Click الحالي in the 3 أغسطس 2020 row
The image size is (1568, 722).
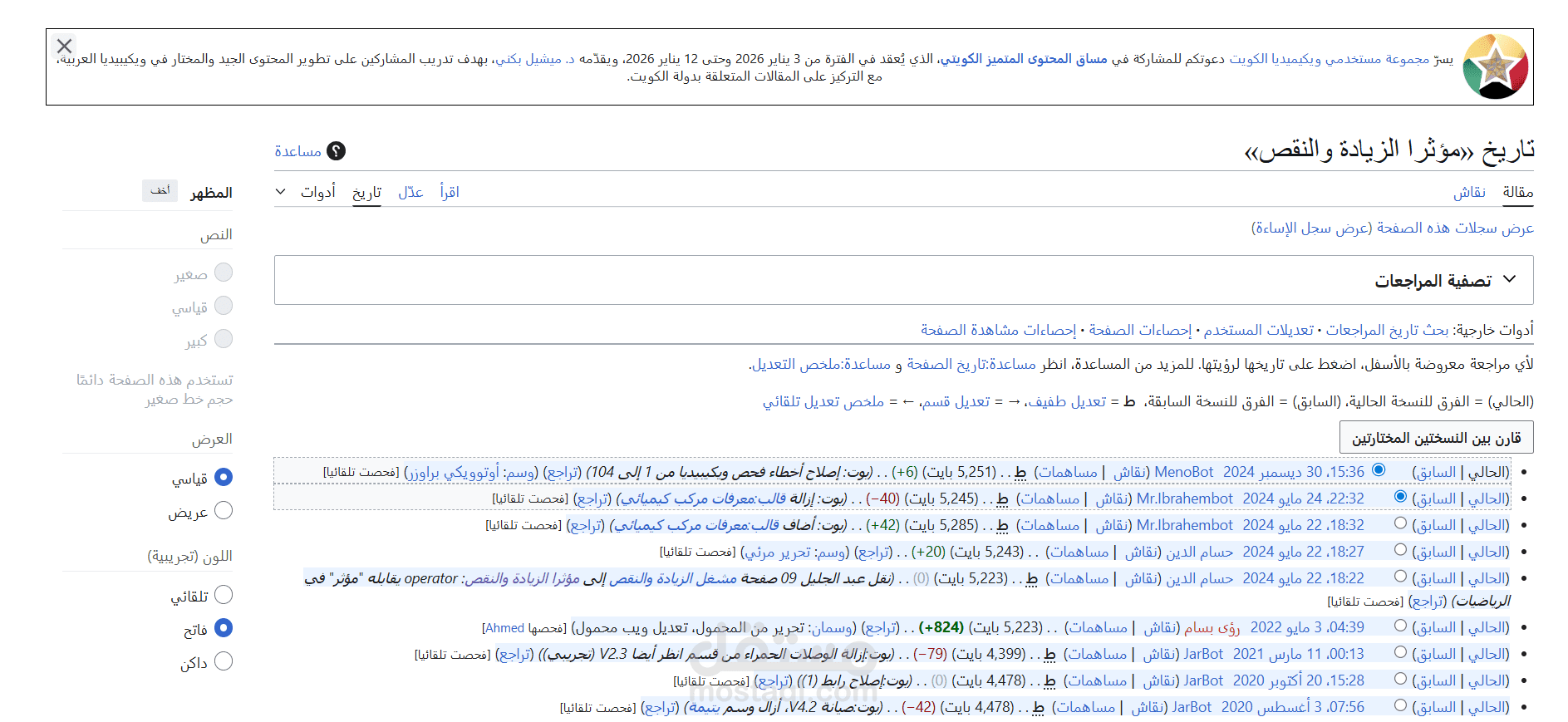(1486, 707)
